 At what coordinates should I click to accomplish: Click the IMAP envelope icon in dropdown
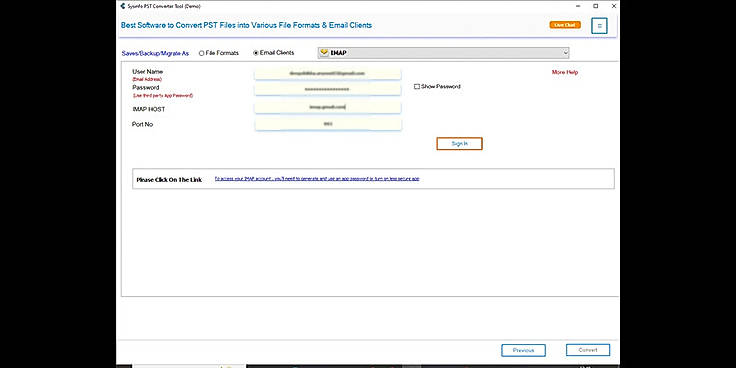(x=324, y=53)
